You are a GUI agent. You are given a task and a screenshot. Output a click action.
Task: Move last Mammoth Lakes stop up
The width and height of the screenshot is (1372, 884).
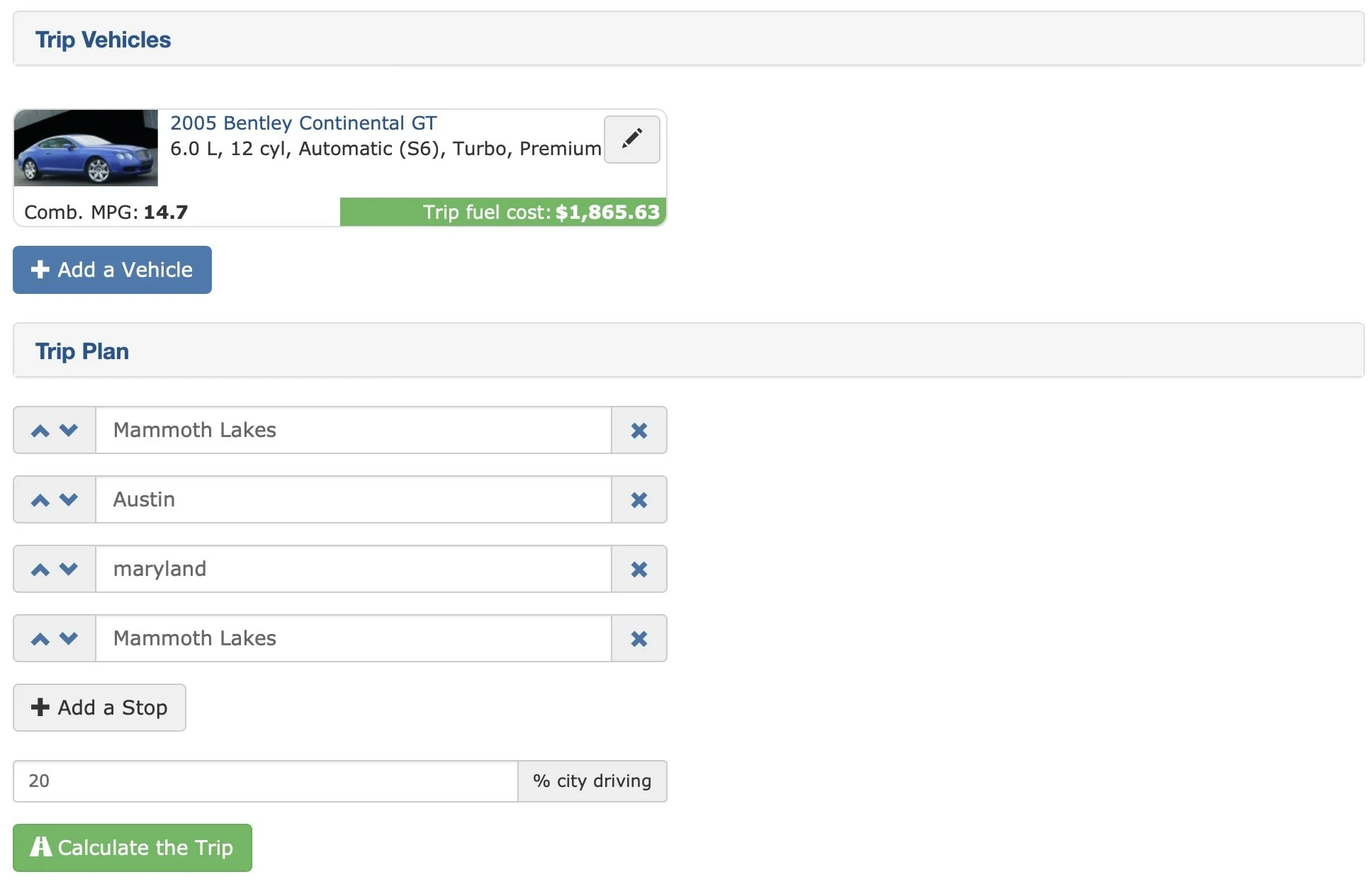point(40,638)
